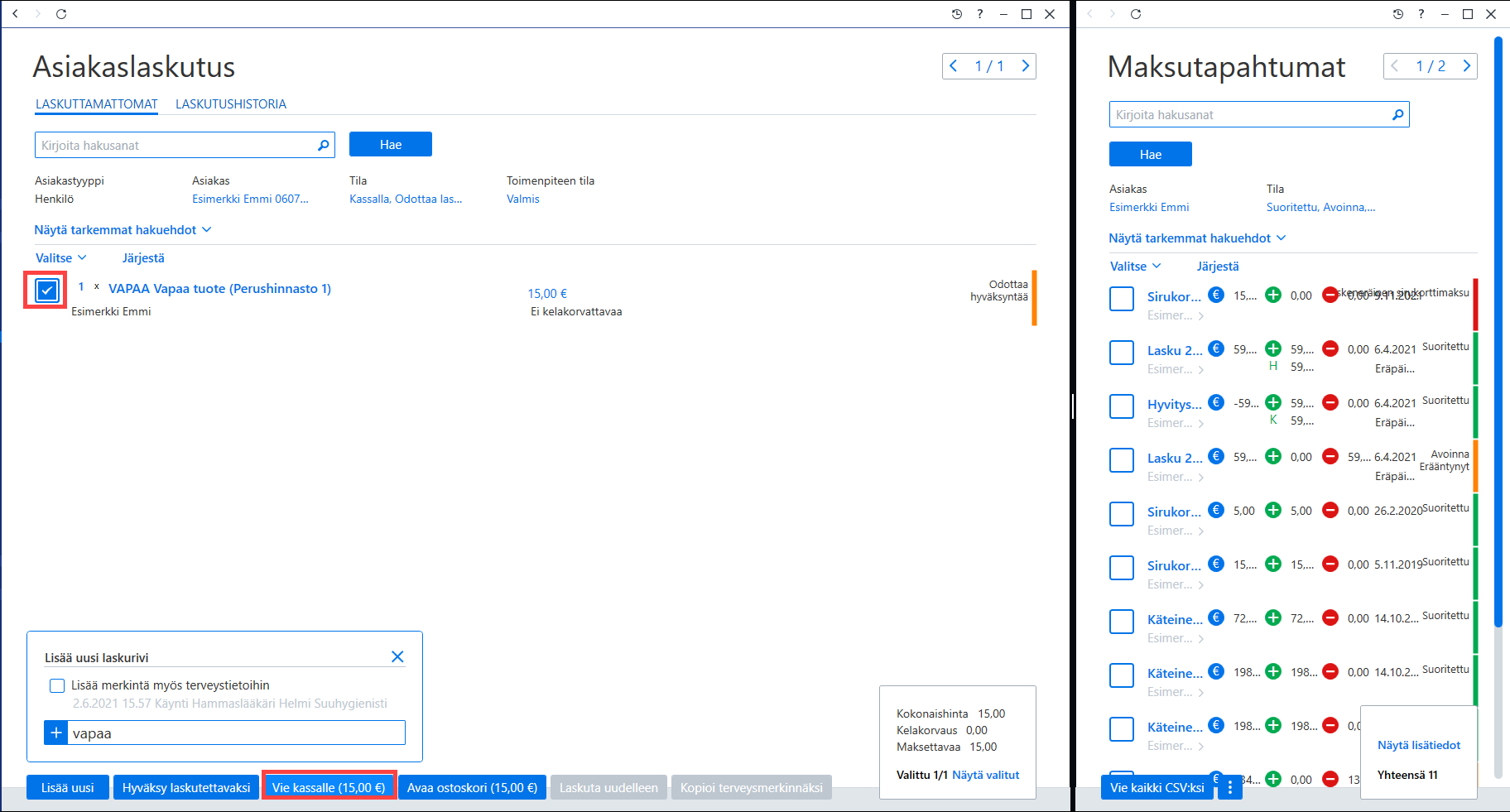Open the Valitse dropdown in Maksutapahtumat

click(1135, 267)
